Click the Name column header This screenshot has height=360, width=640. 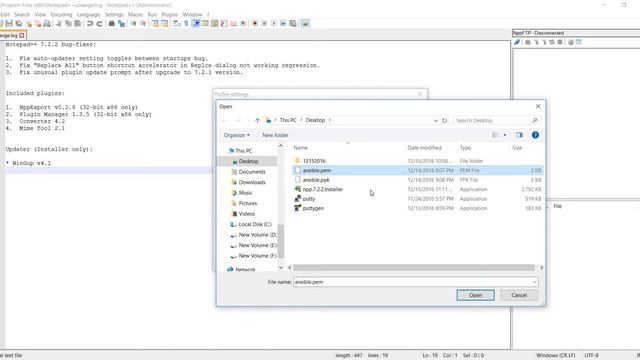301,148
